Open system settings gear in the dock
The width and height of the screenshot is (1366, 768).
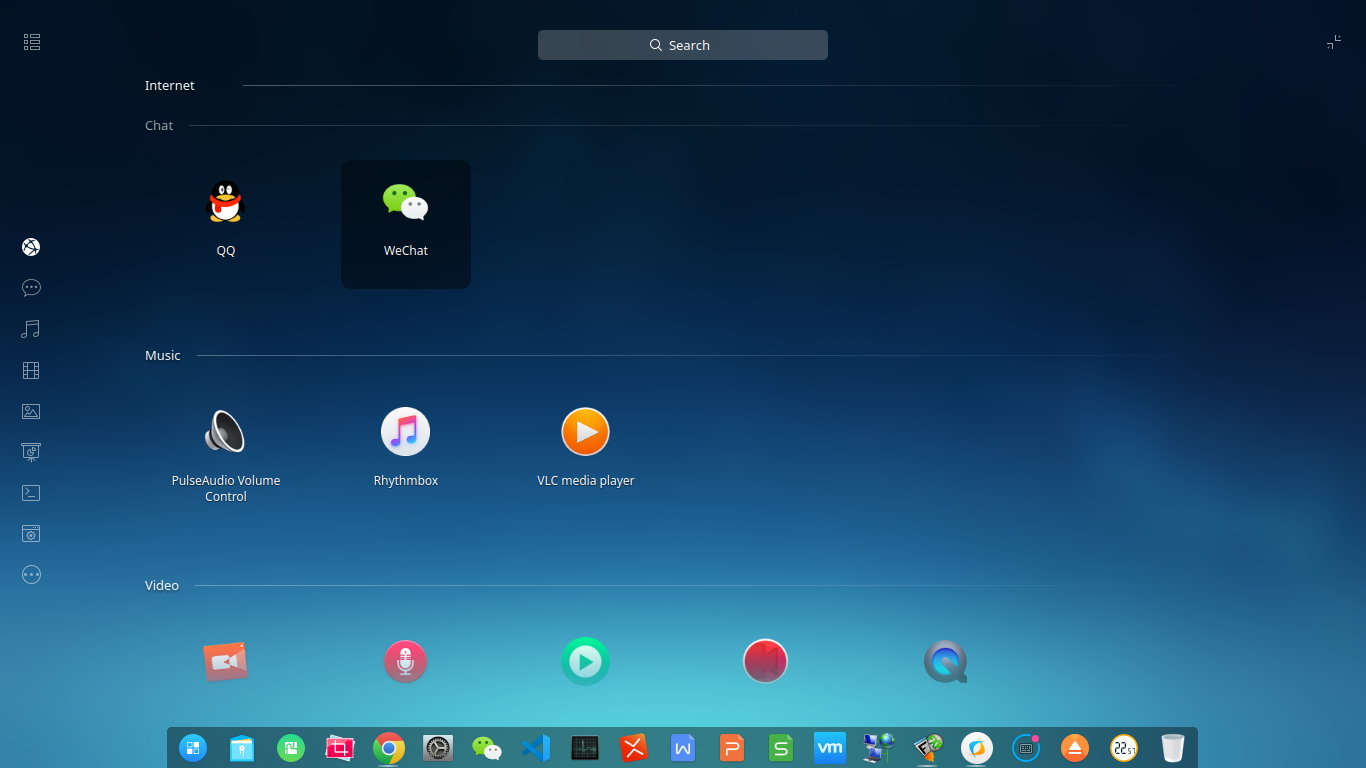[438, 747]
